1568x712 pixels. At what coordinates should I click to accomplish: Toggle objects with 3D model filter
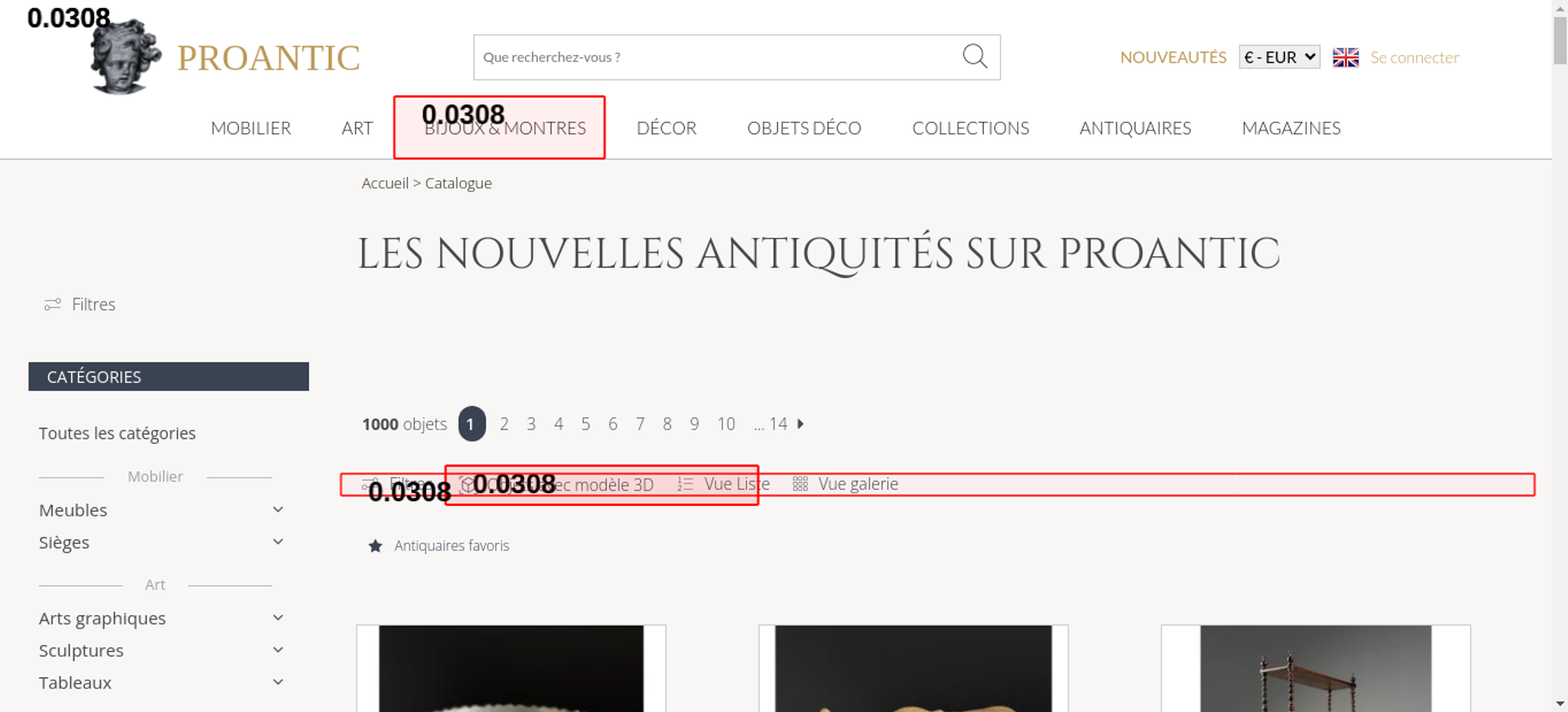[x=564, y=485]
